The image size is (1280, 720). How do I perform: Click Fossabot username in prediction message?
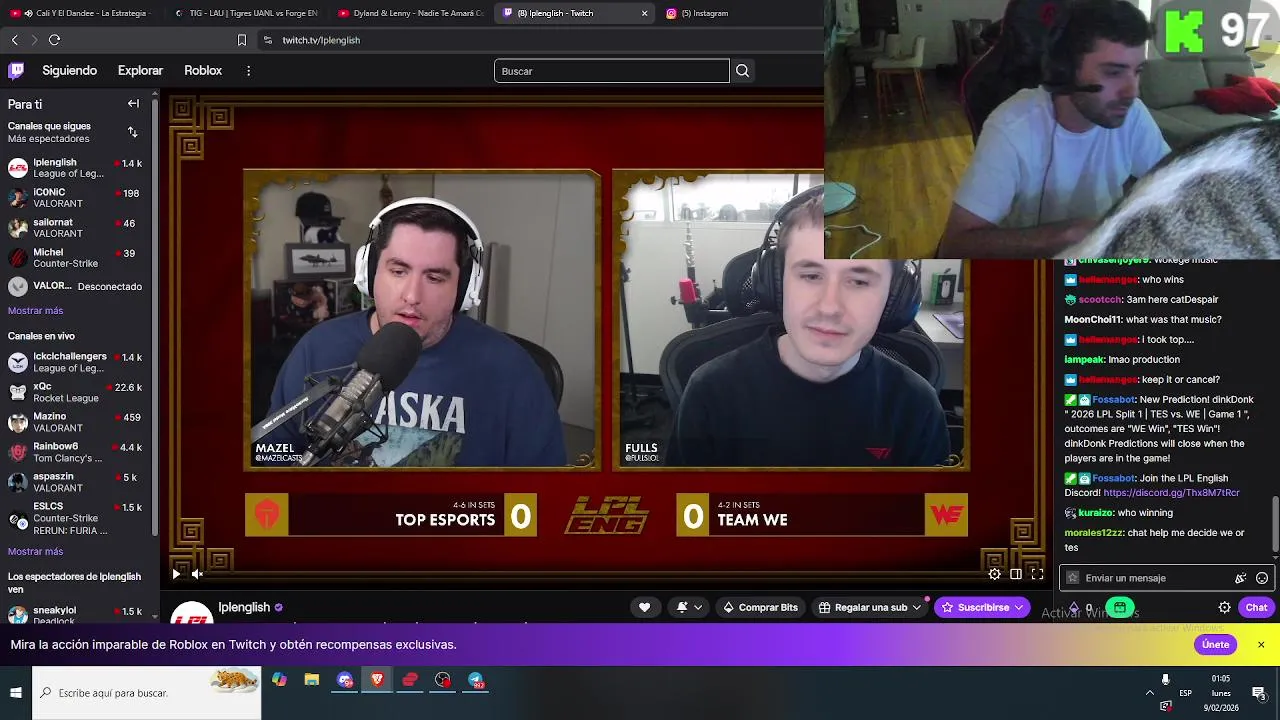1114,399
